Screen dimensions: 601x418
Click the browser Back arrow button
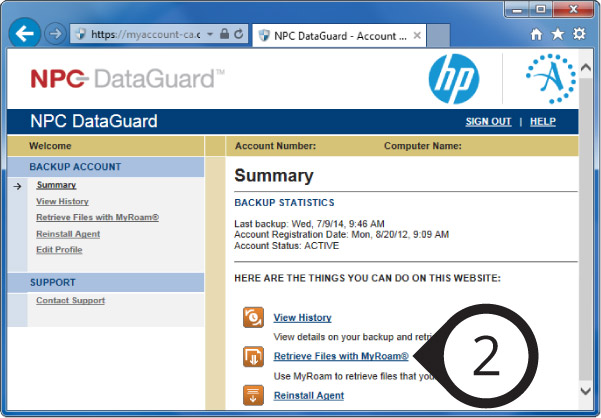click(x=26, y=33)
